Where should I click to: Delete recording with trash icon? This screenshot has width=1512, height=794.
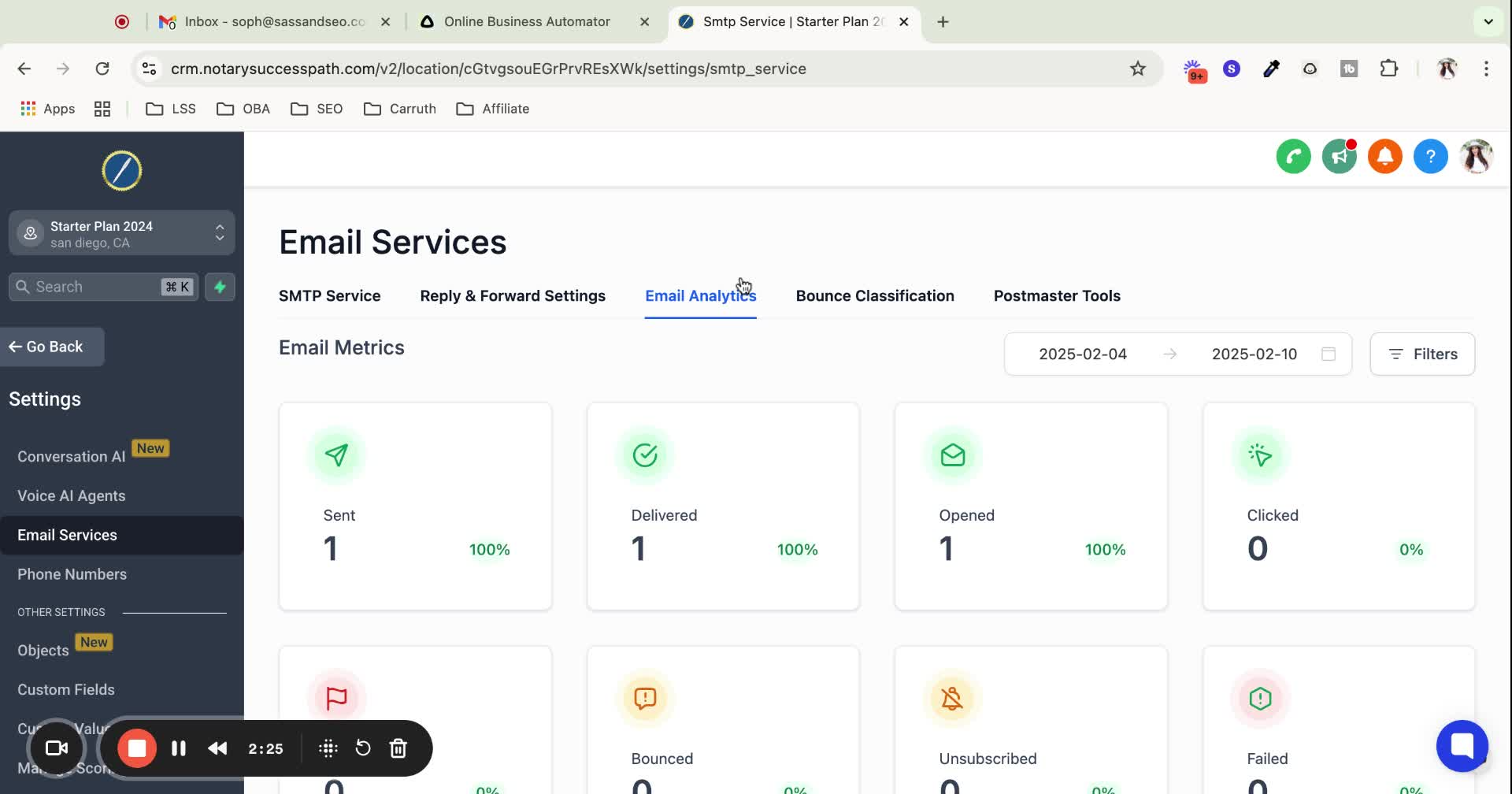(398, 748)
